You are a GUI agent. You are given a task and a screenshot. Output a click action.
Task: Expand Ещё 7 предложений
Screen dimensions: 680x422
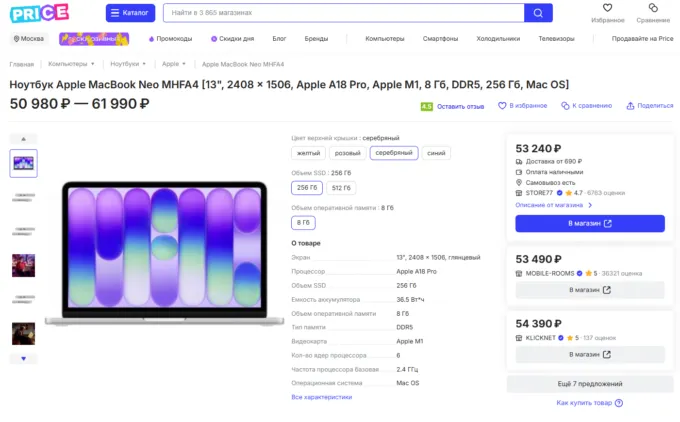tap(590, 384)
